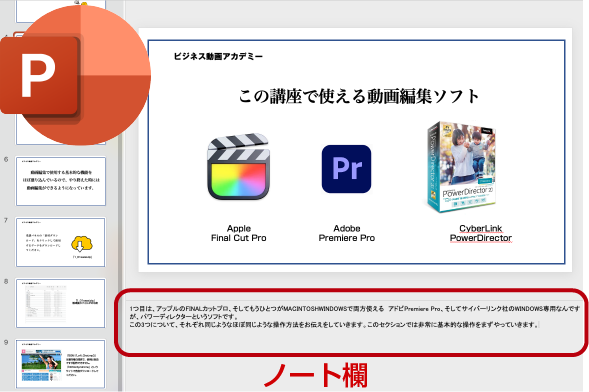Click the PowerDirector box image
The image size is (589, 392).
[462, 167]
